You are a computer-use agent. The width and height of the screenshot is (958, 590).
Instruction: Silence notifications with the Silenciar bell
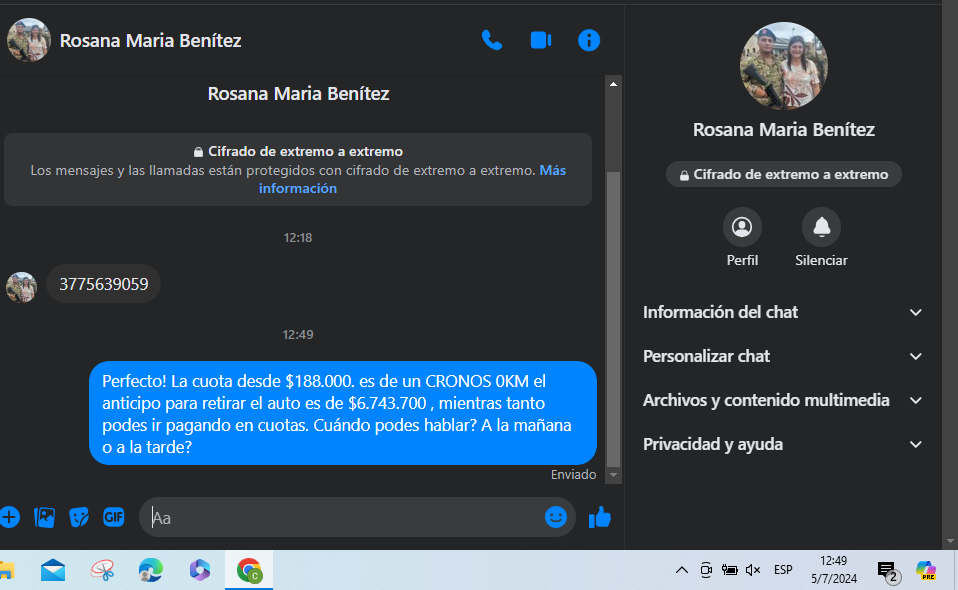[821, 228]
